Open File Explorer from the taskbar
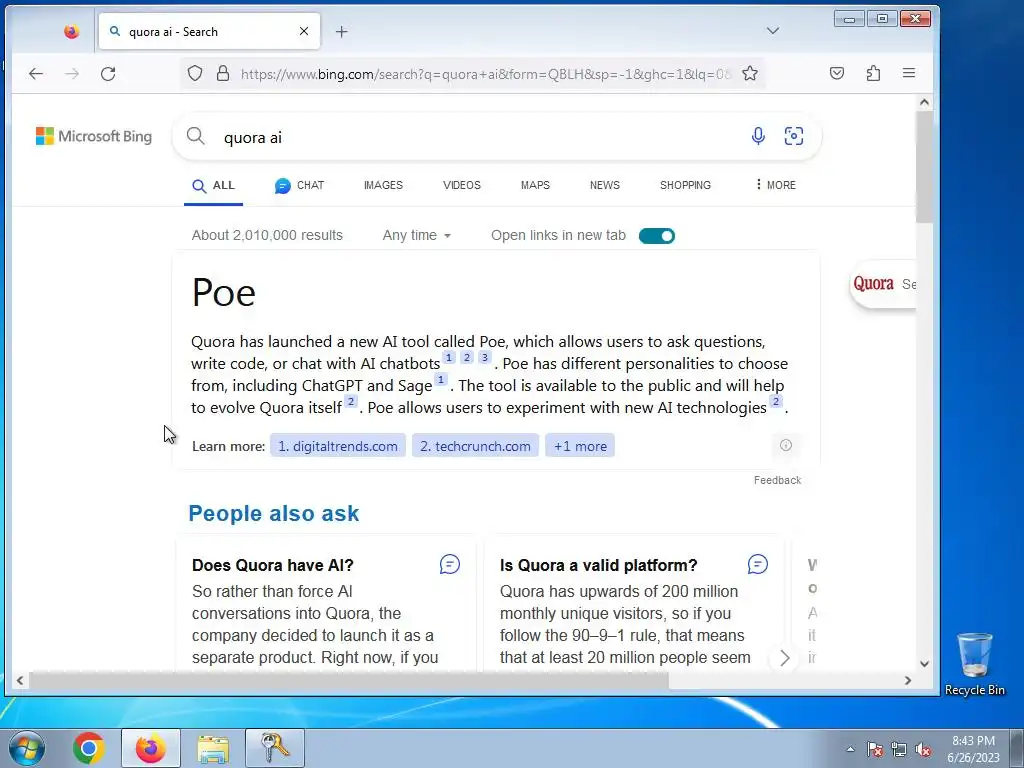 point(213,748)
